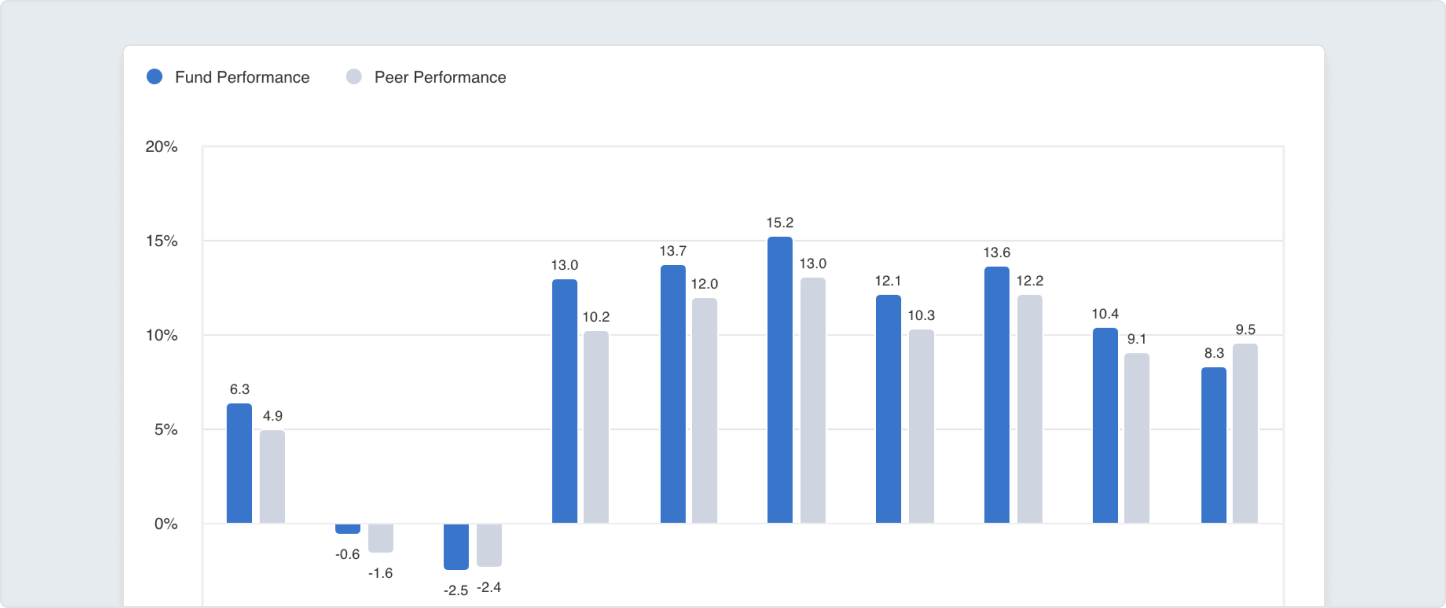Click the gray peer bar labeled 10.2
The width and height of the screenshot is (1446, 608).
(596, 427)
